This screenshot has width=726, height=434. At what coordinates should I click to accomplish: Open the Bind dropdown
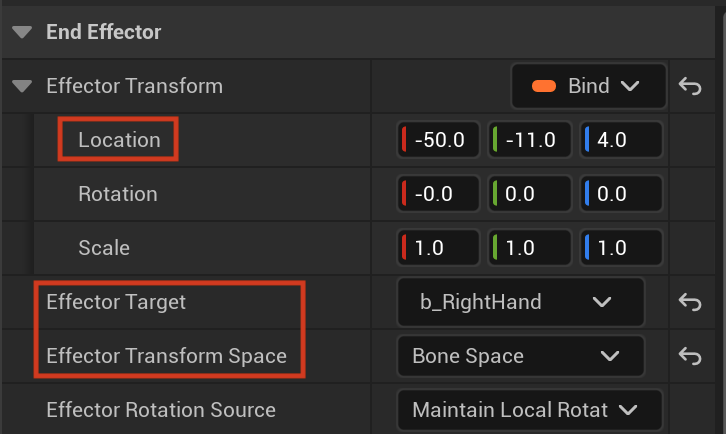click(588, 86)
